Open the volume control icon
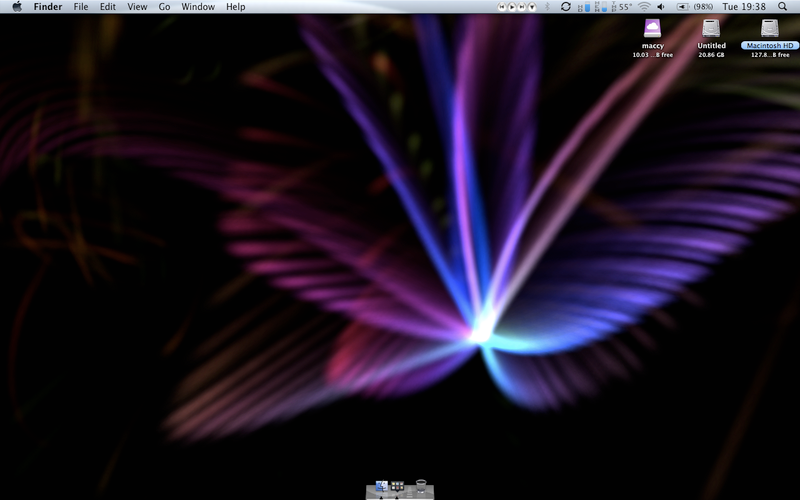The height and width of the screenshot is (500, 800). [661, 7]
